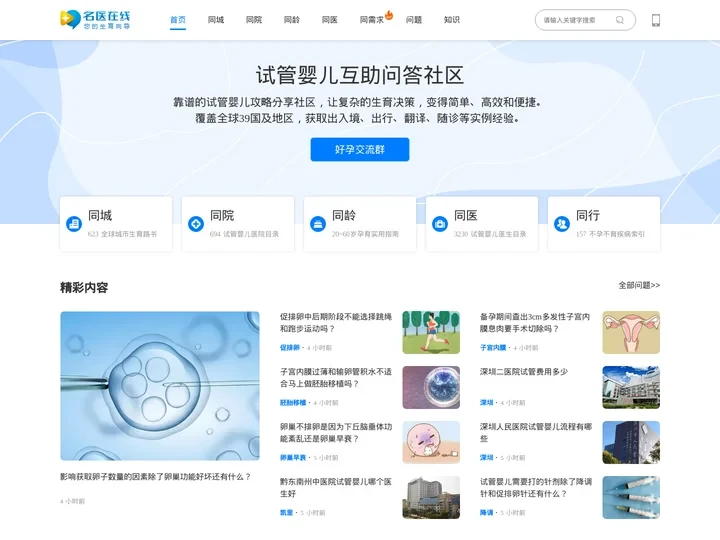Click 深圳 tag under 深圳二医院 article
The width and height of the screenshot is (720, 540).
486,403
